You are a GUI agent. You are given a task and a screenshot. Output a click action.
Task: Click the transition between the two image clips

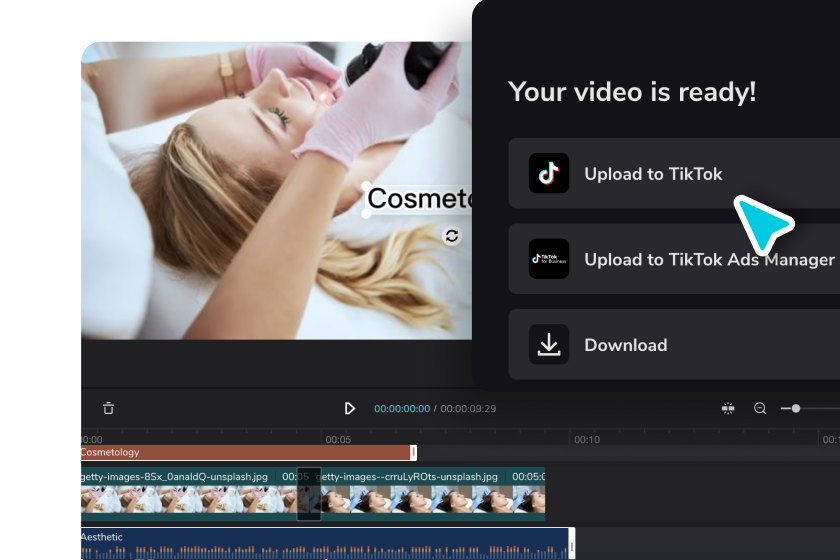click(x=309, y=494)
